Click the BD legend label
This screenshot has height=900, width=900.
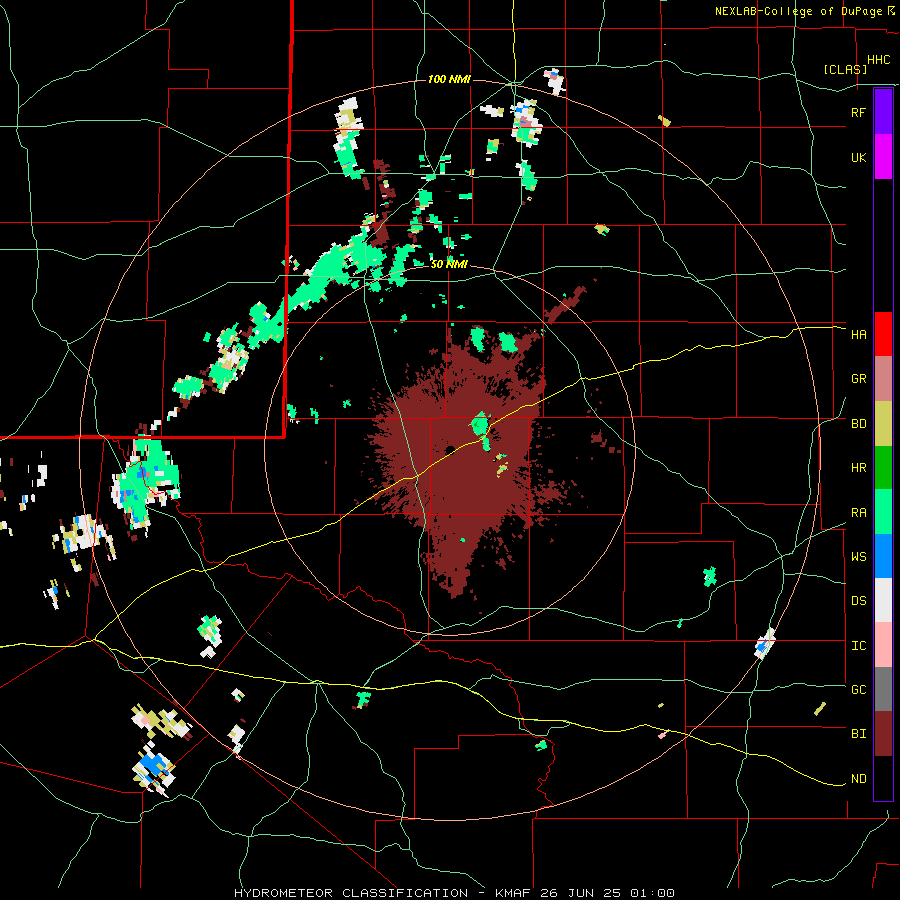858,424
